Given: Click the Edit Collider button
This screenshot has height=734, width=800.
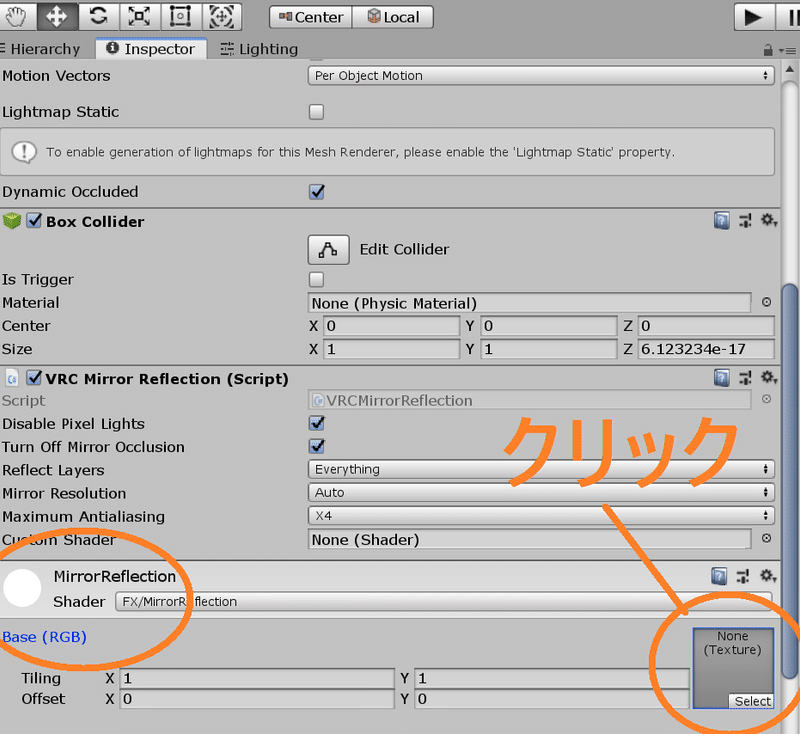Looking at the screenshot, I should pos(329,249).
